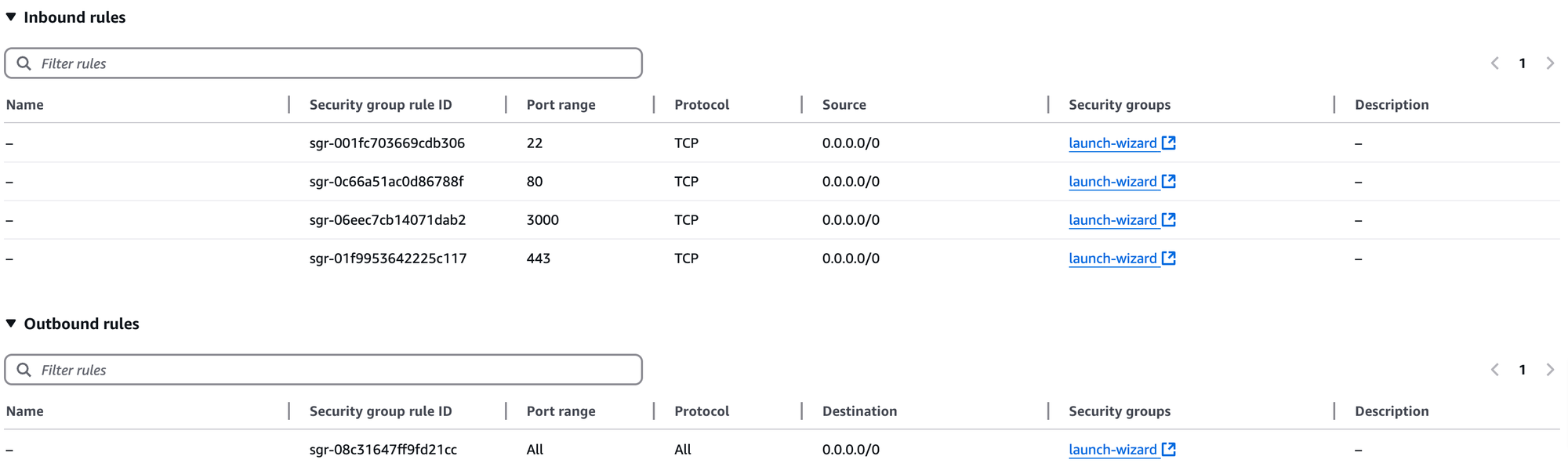Collapse the Inbound rules section

coord(11,17)
